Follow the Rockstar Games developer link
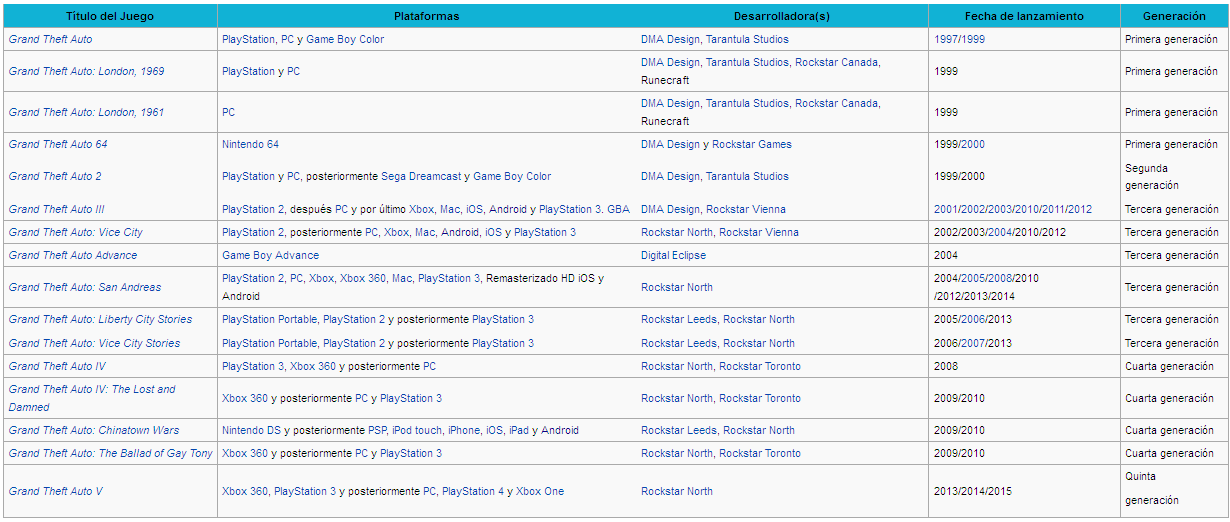The width and height of the screenshot is (1230, 522). pos(752,144)
